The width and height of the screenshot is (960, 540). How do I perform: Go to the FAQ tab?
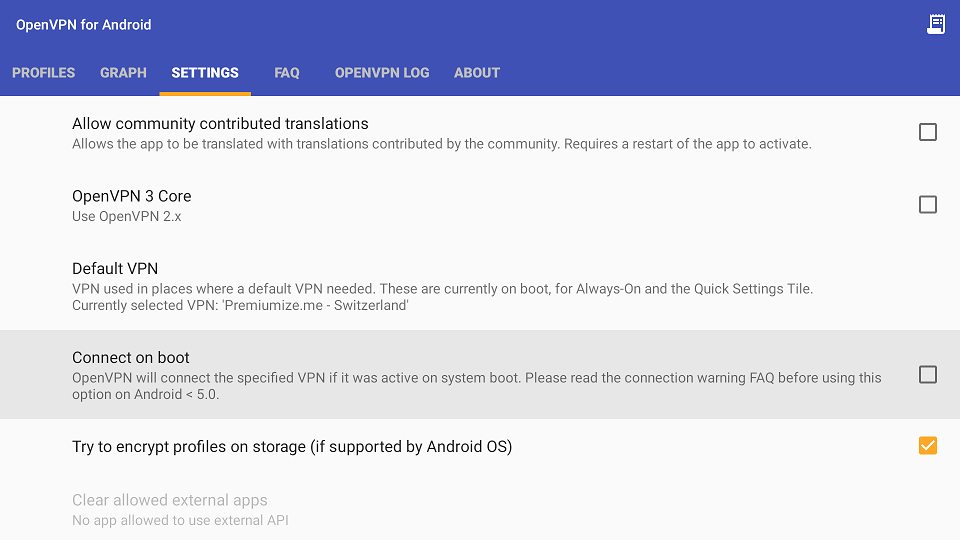pos(287,73)
